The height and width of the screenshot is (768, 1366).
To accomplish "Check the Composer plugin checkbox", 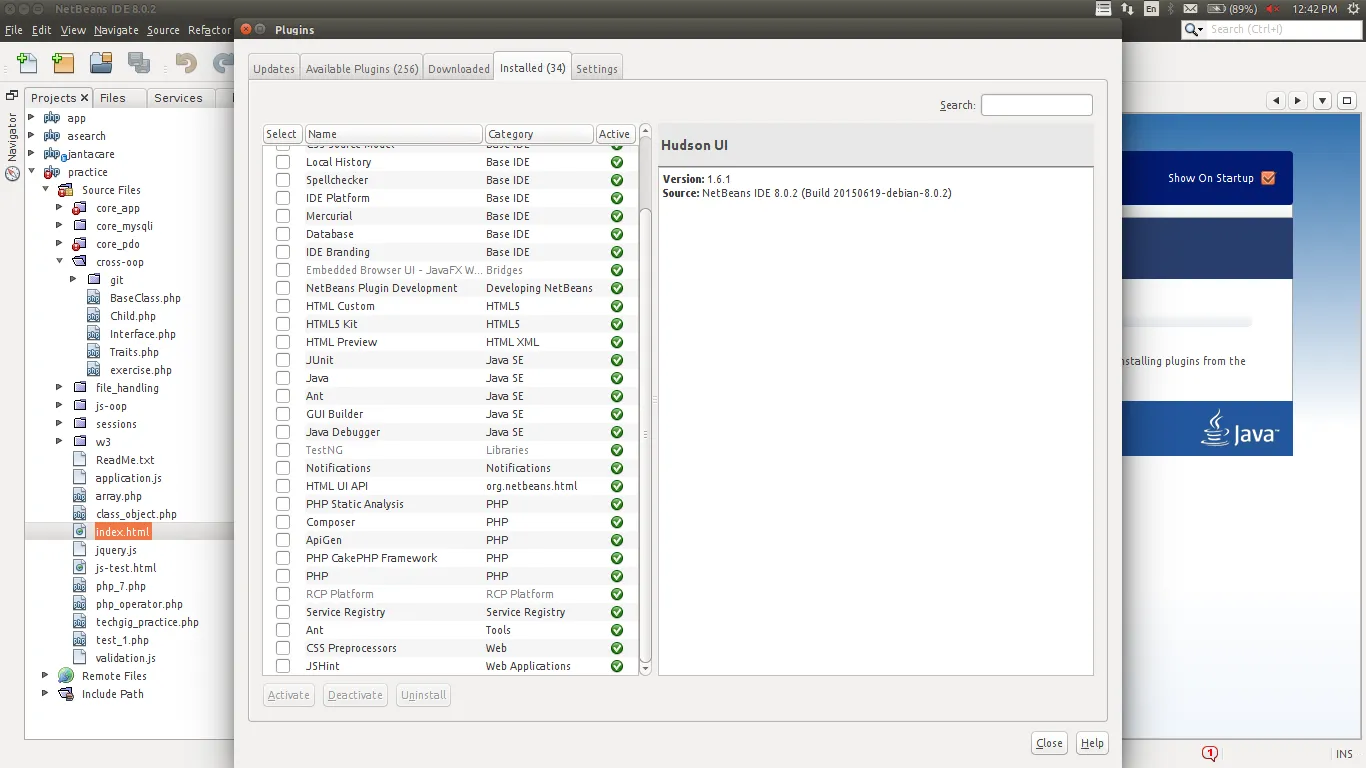I will tap(283, 522).
